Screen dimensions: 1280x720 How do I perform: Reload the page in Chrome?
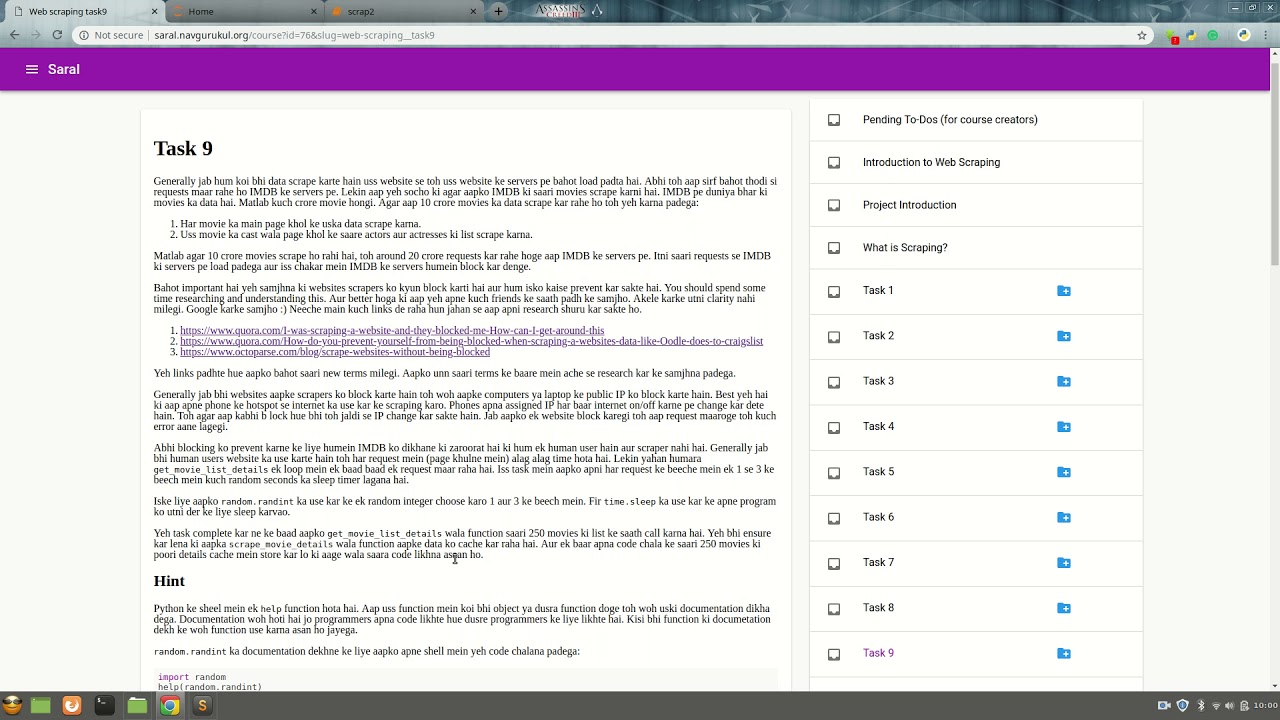pyautogui.click(x=57, y=35)
